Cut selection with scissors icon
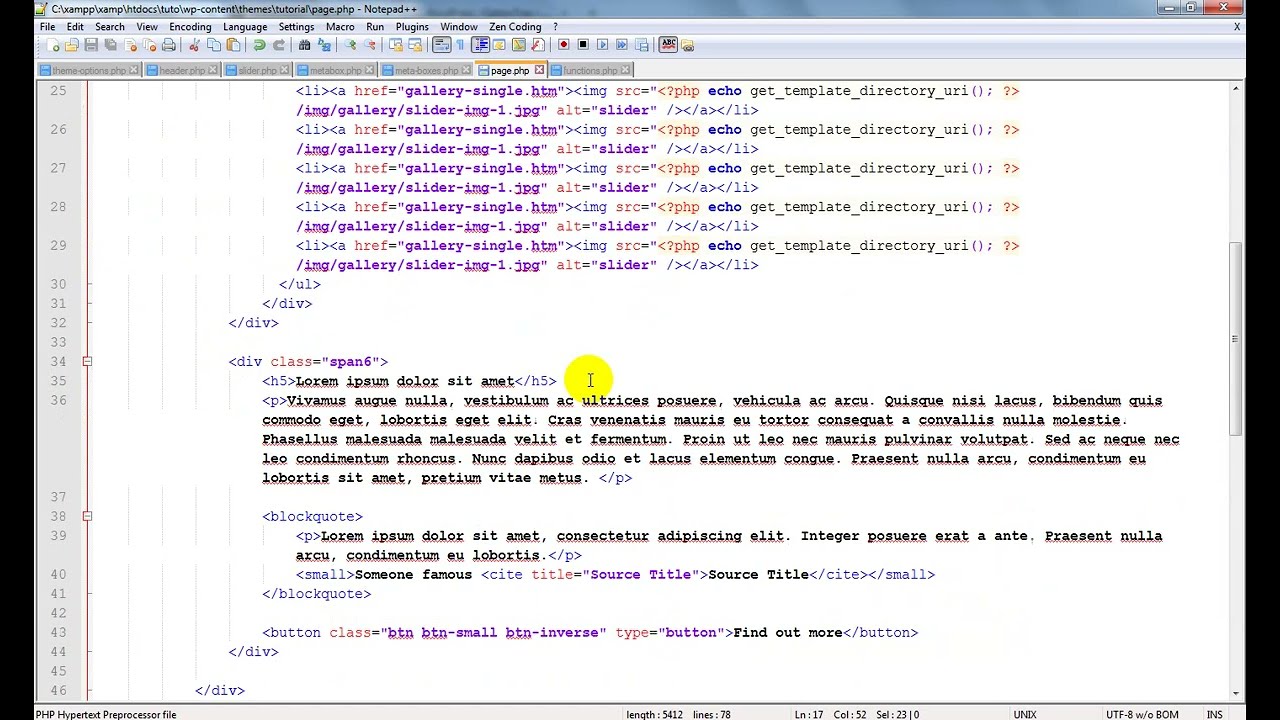1280x720 pixels. click(194, 45)
